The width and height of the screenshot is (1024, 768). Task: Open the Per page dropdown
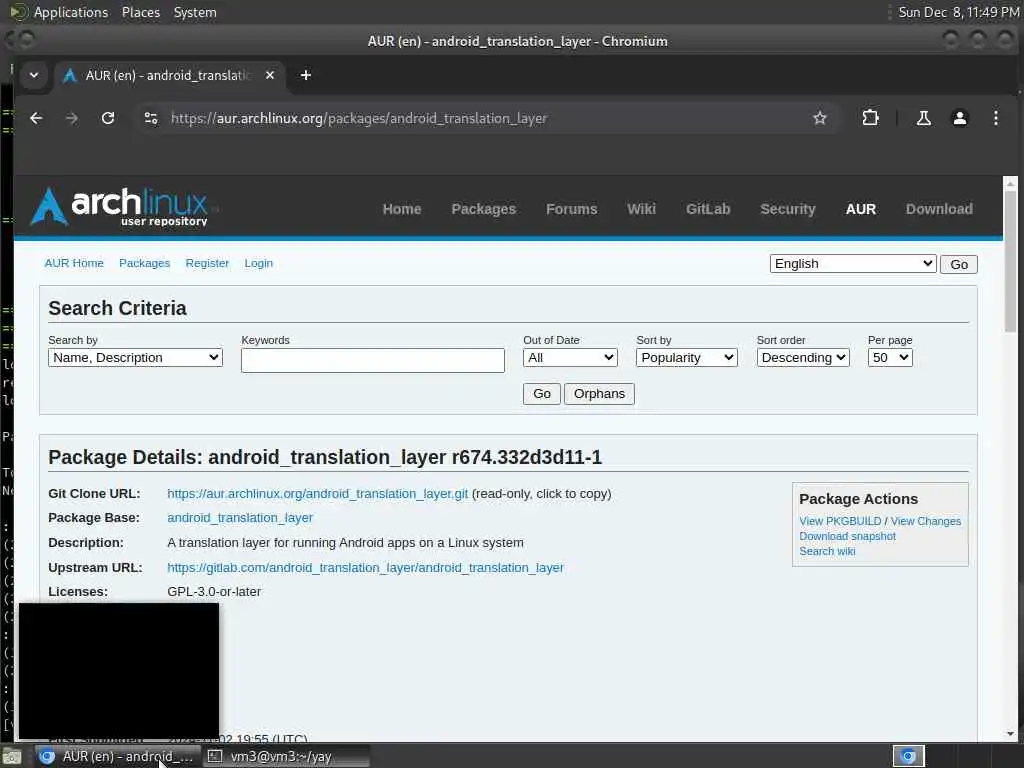(889, 358)
